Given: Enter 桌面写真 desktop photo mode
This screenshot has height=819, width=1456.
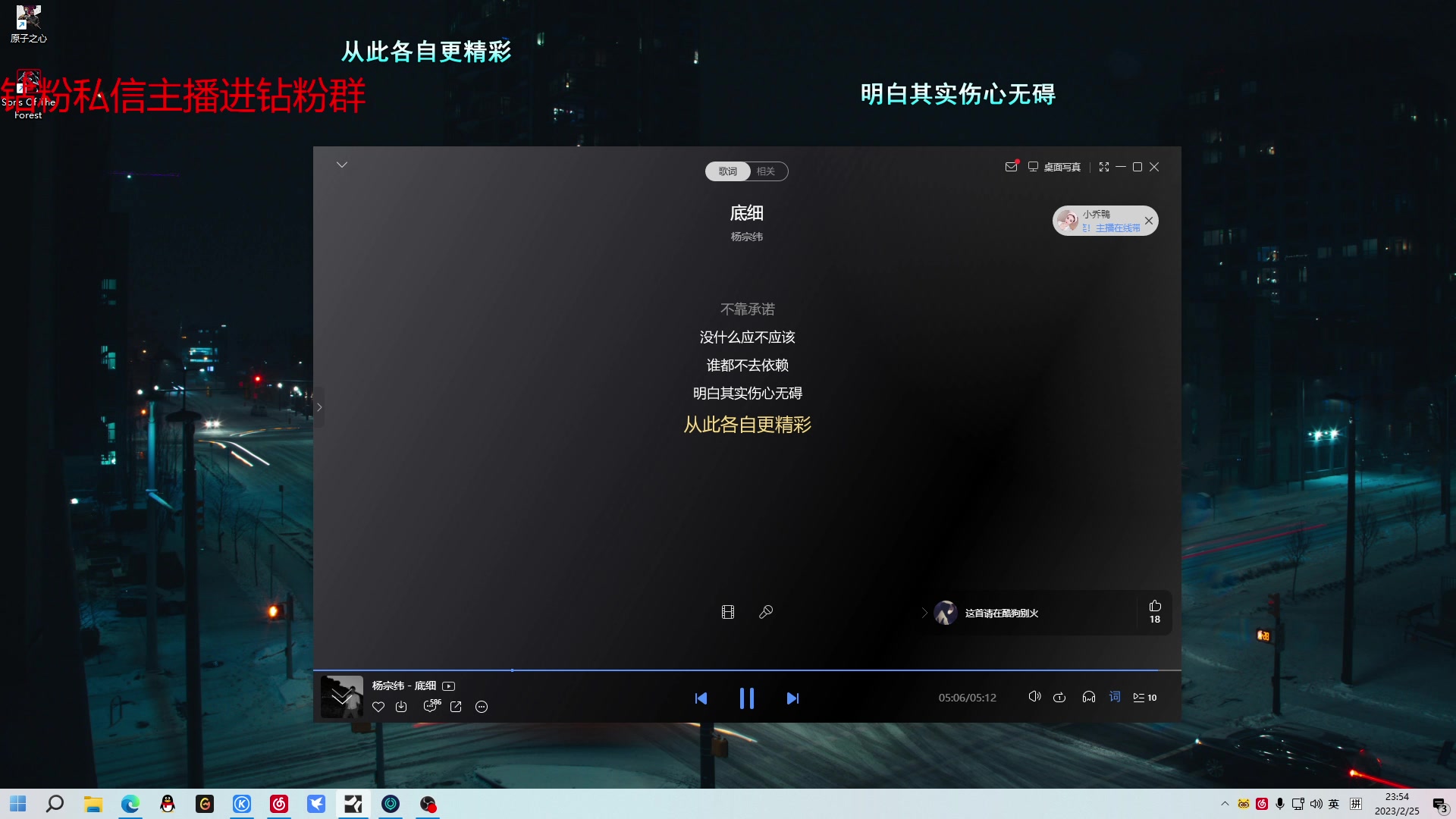Looking at the screenshot, I should (x=1061, y=167).
